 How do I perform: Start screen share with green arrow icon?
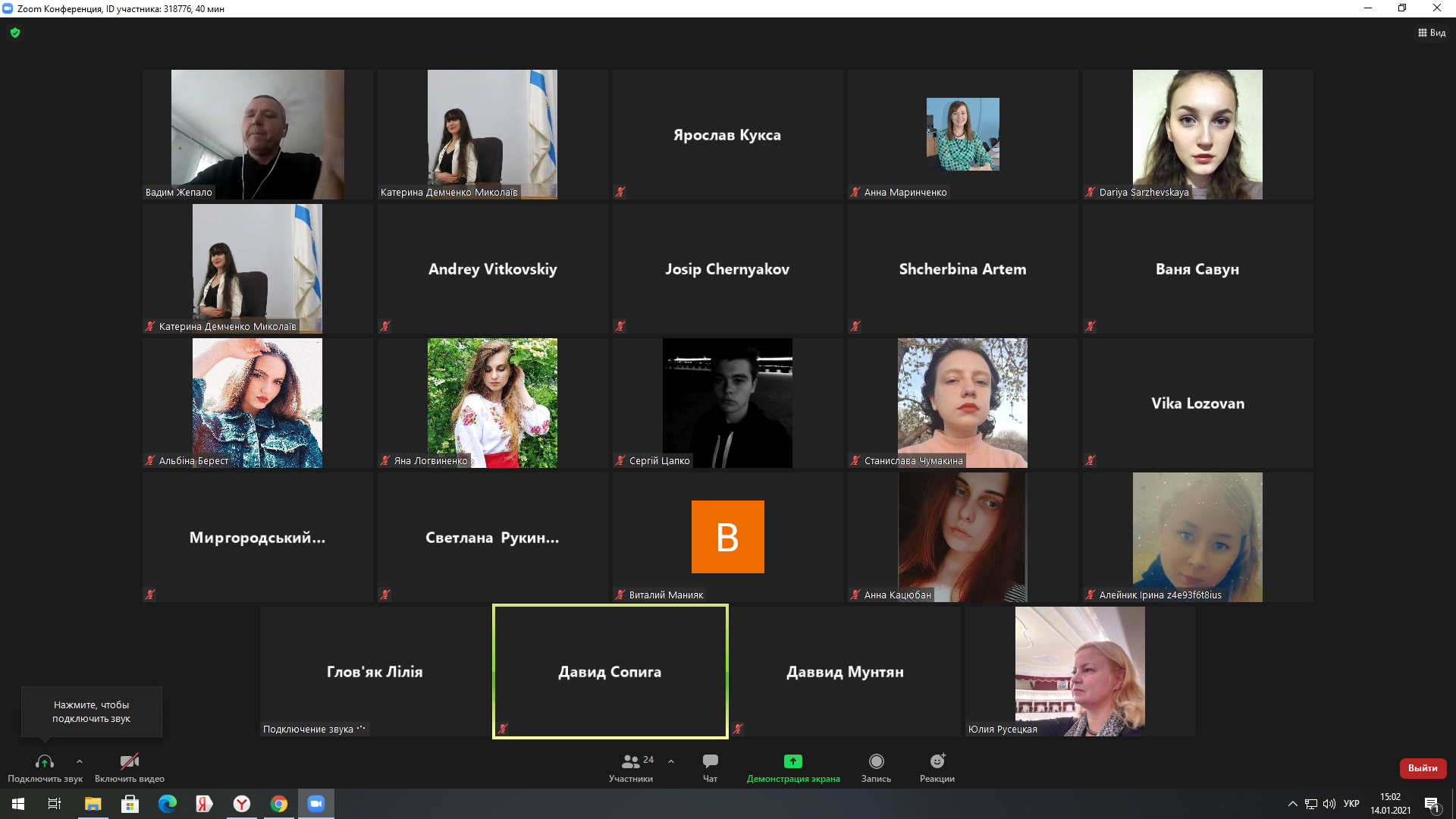point(792,761)
